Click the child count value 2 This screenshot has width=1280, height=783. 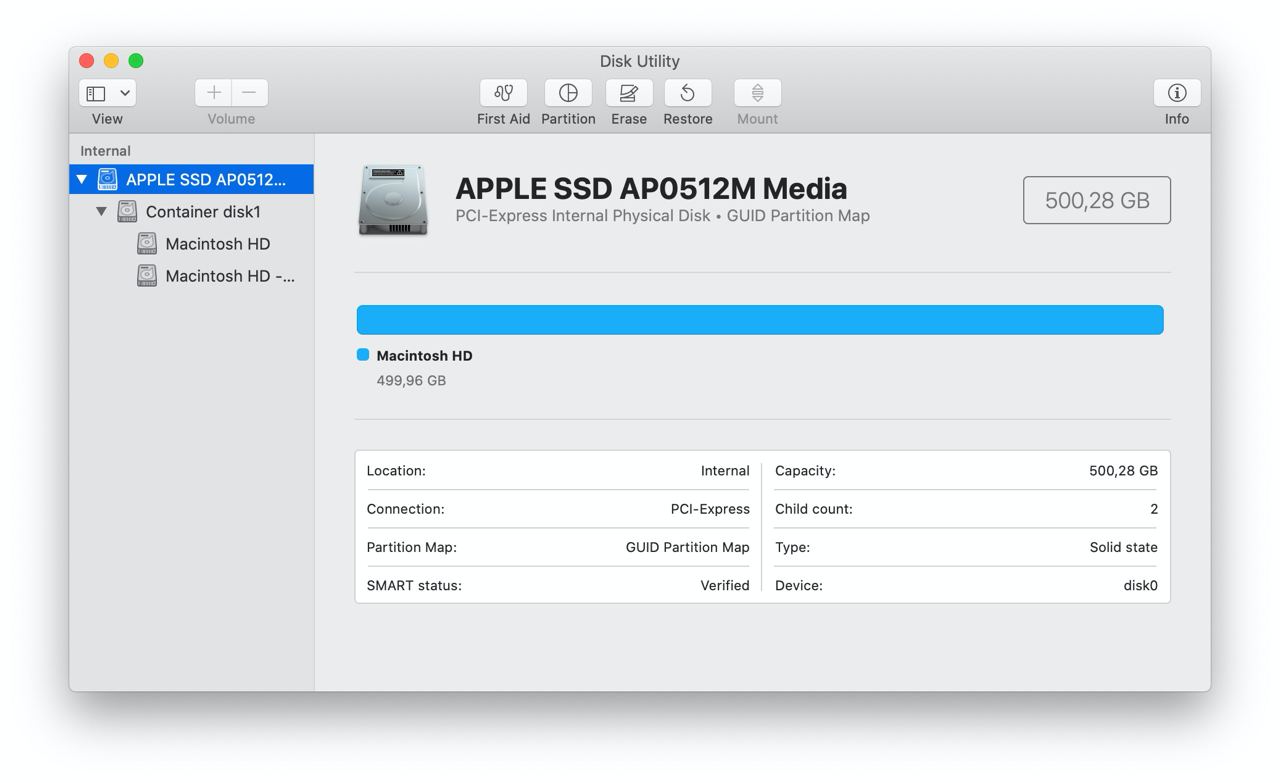click(x=1154, y=509)
